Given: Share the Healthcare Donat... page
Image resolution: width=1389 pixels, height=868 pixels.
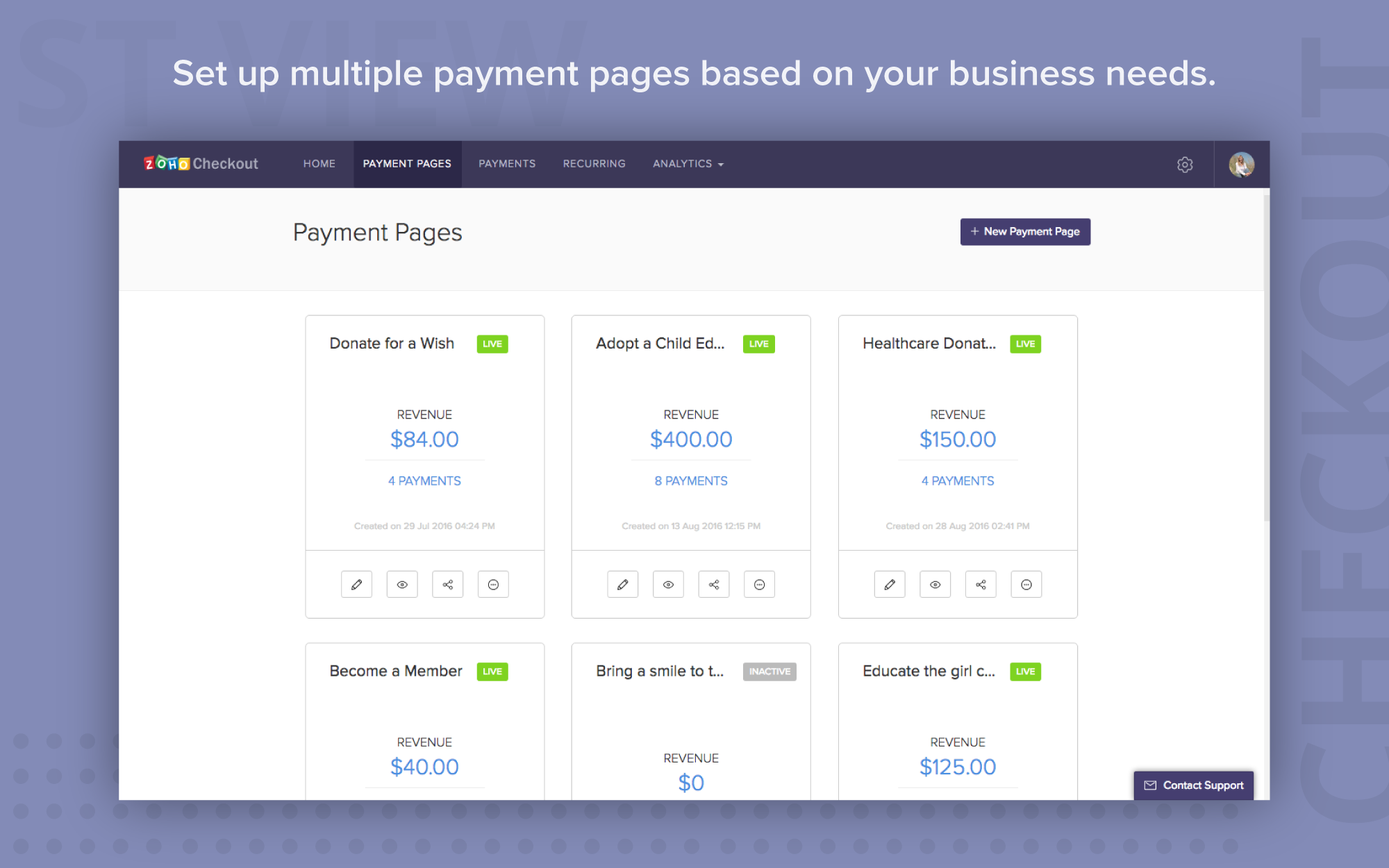Looking at the screenshot, I should (x=981, y=585).
